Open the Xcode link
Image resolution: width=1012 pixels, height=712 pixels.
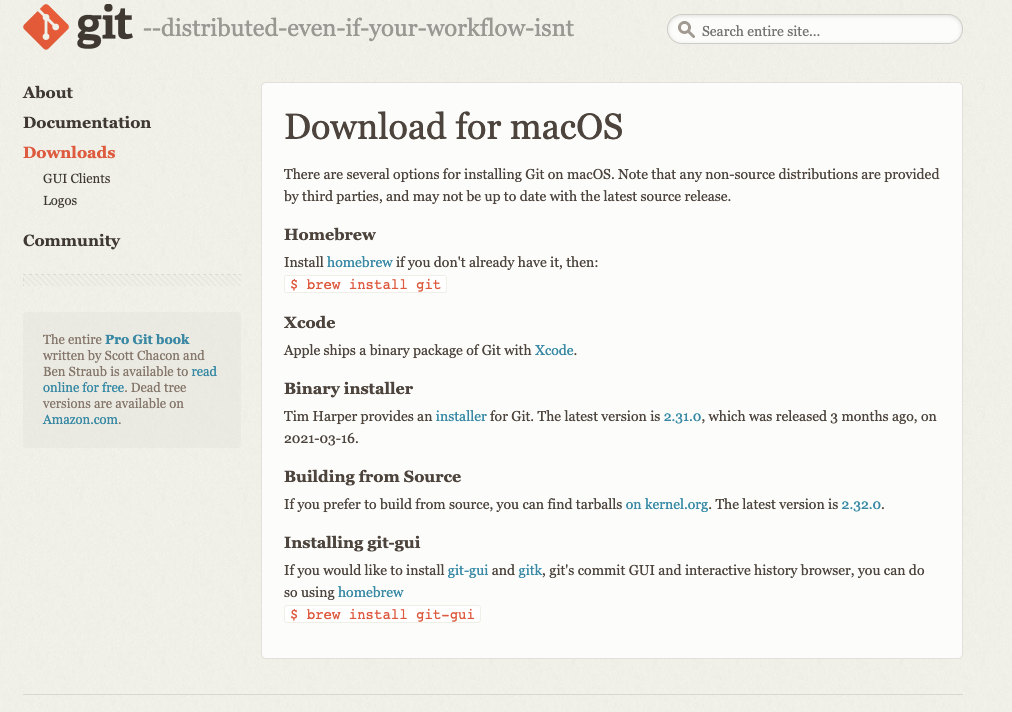pyautogui.click(x=554, y=350)
